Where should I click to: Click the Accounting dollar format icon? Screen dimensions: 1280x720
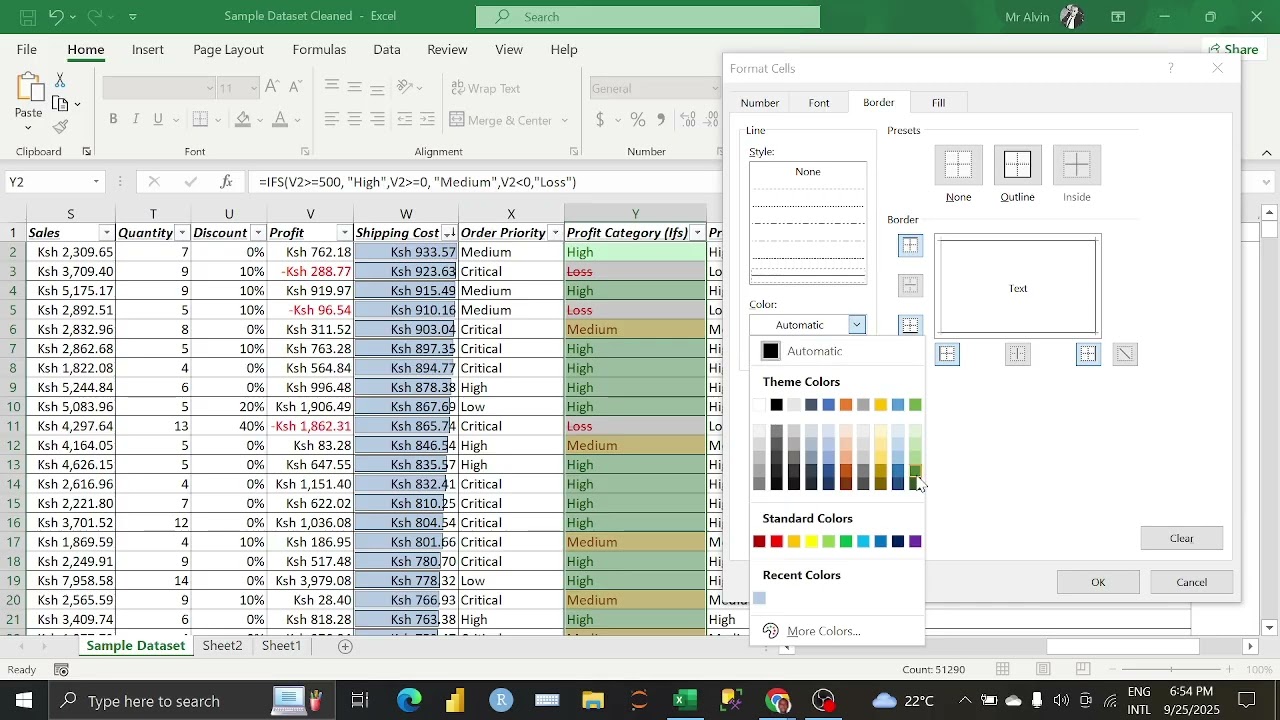coord(600,120)
